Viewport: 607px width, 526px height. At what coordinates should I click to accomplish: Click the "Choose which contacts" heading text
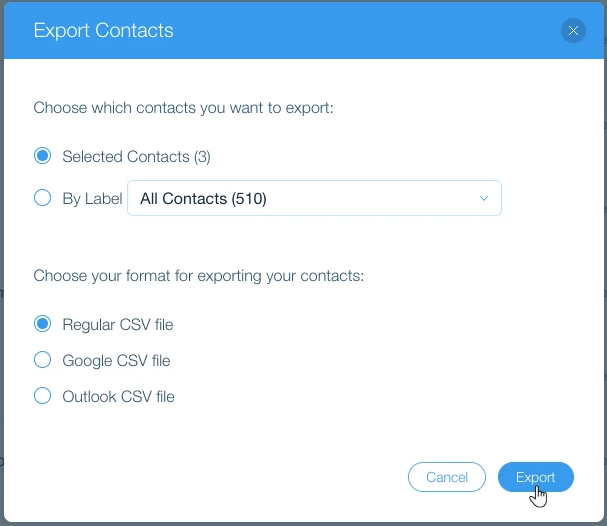tap(183, 107)
